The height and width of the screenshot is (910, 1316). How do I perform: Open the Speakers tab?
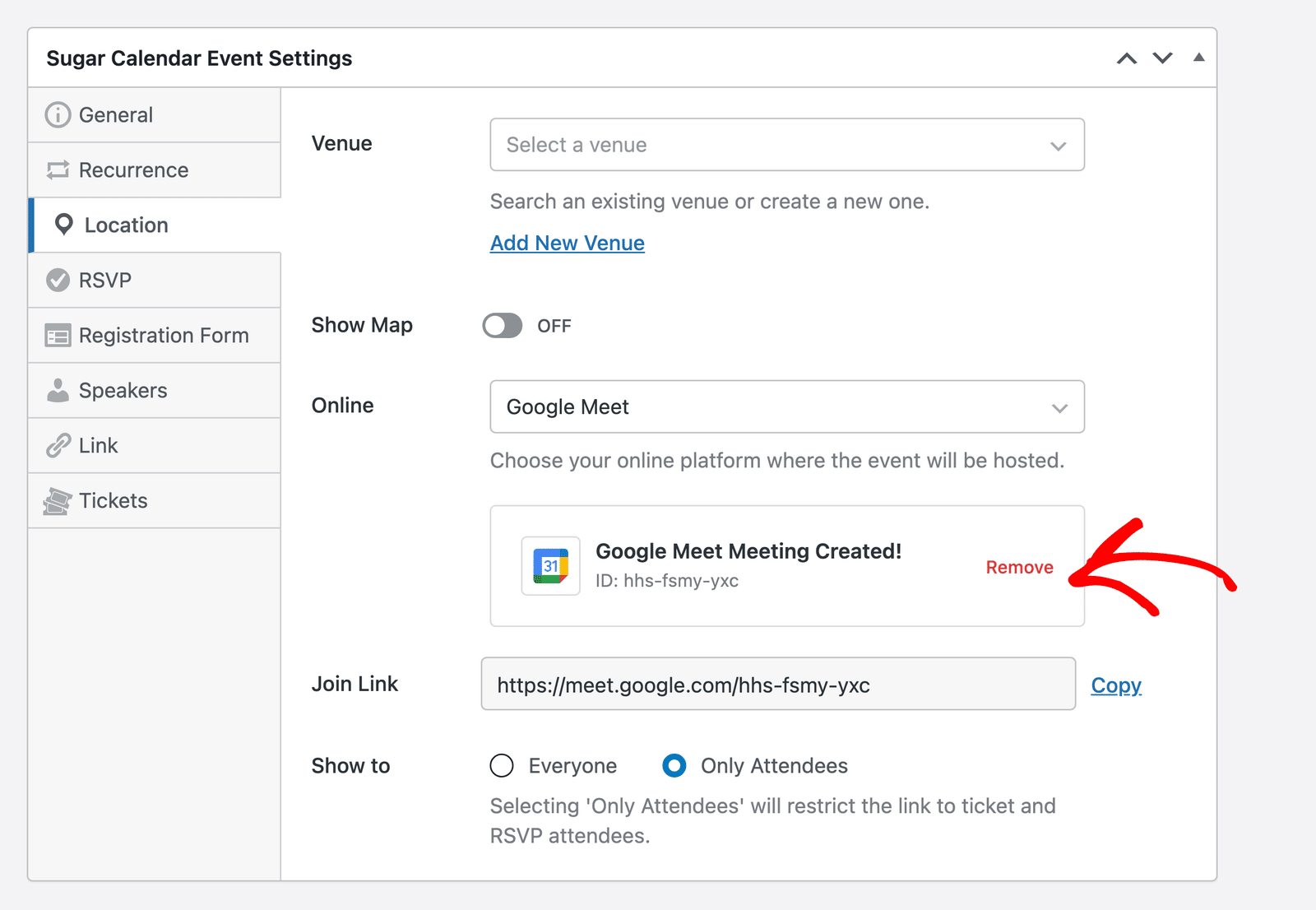pos(155,391)
